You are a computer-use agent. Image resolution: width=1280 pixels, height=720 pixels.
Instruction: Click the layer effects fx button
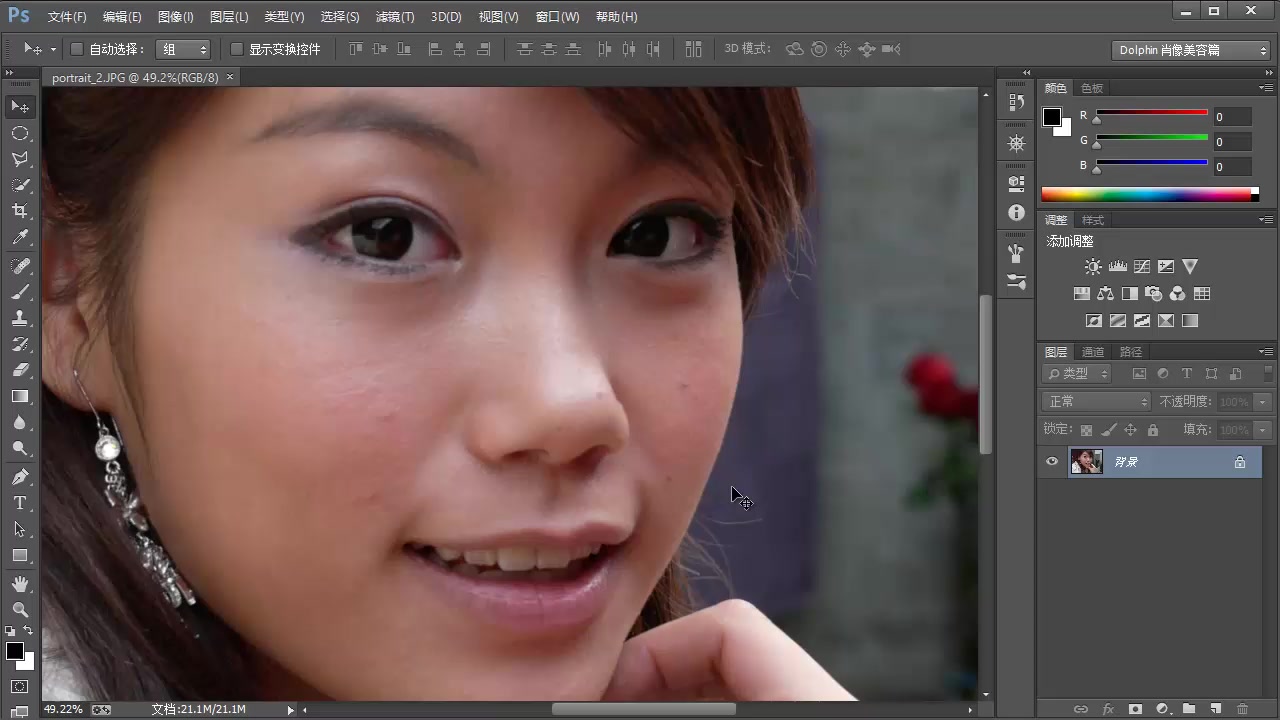pyautogui.click(x=1108, y=709)
